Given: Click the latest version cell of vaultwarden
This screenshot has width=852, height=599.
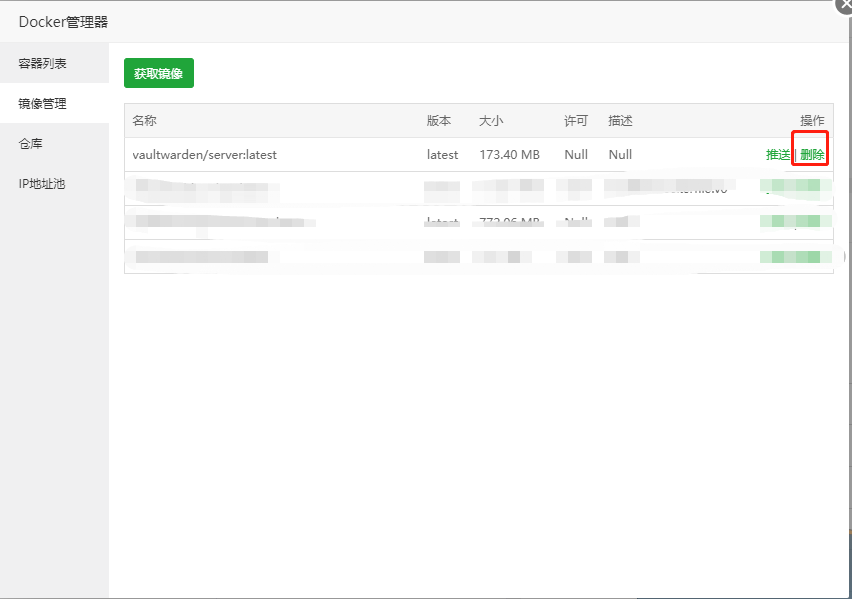Looking at the screenshot, I should coord(442,155).
